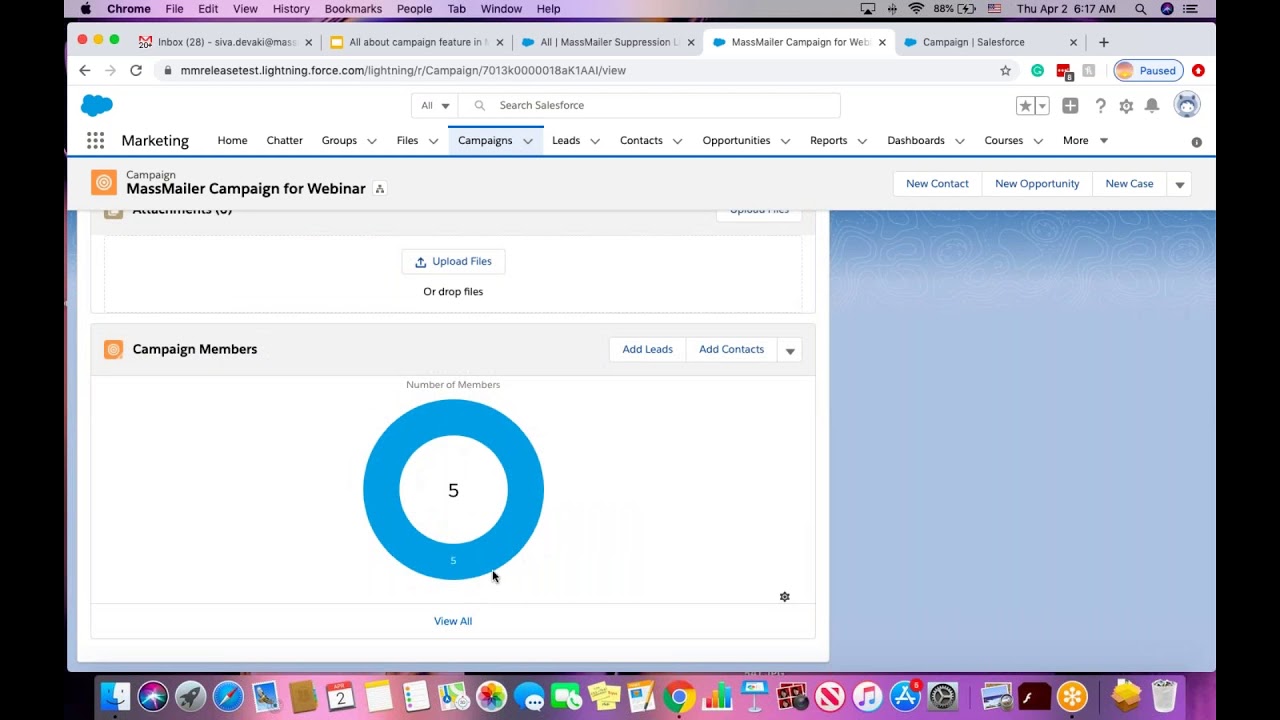Open the App Launcher grid icon
The height and width of the screenshot is (720, 1280).
pyautogui.click(x=95, y=141)
